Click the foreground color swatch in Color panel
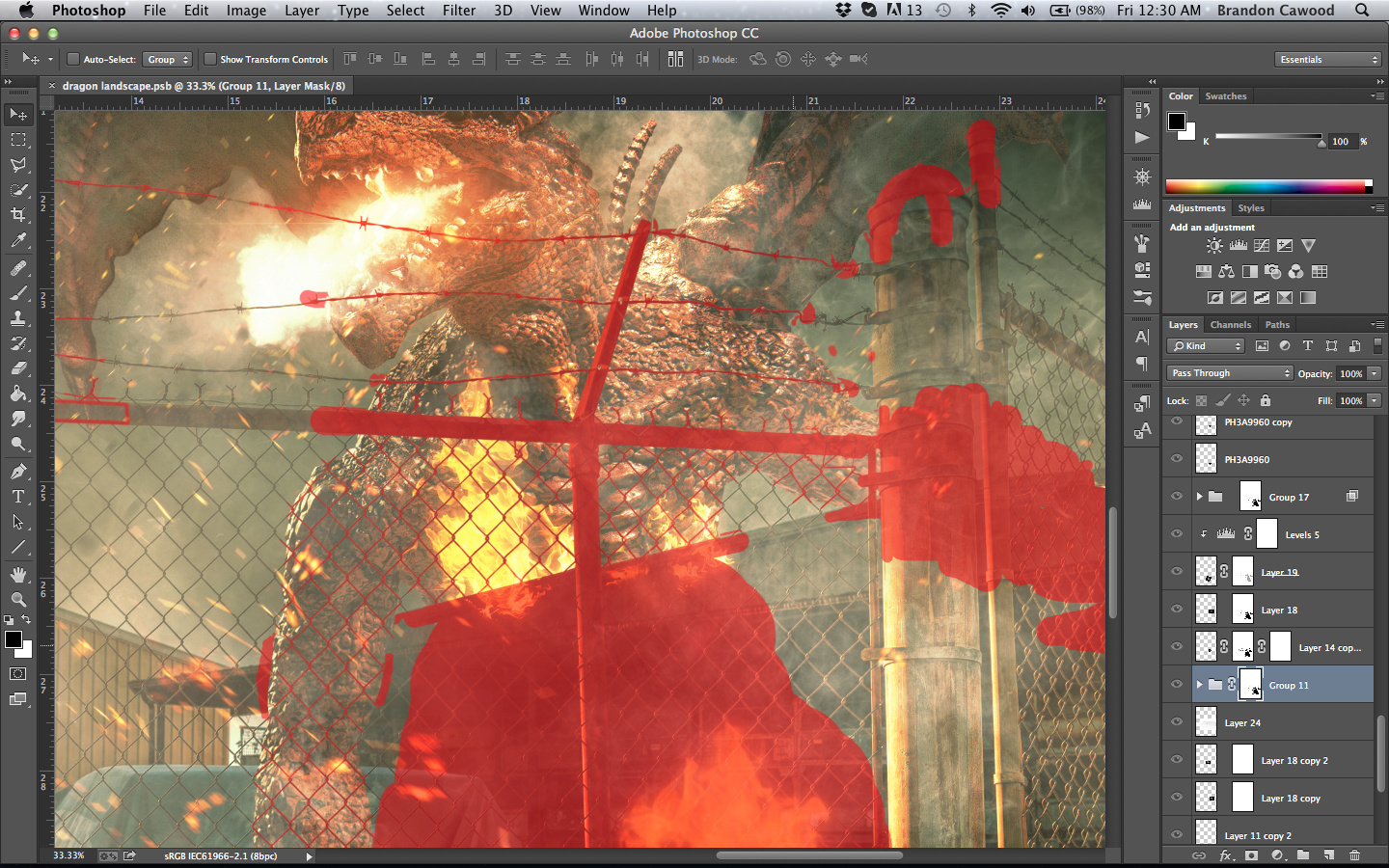 point(1177,122)
